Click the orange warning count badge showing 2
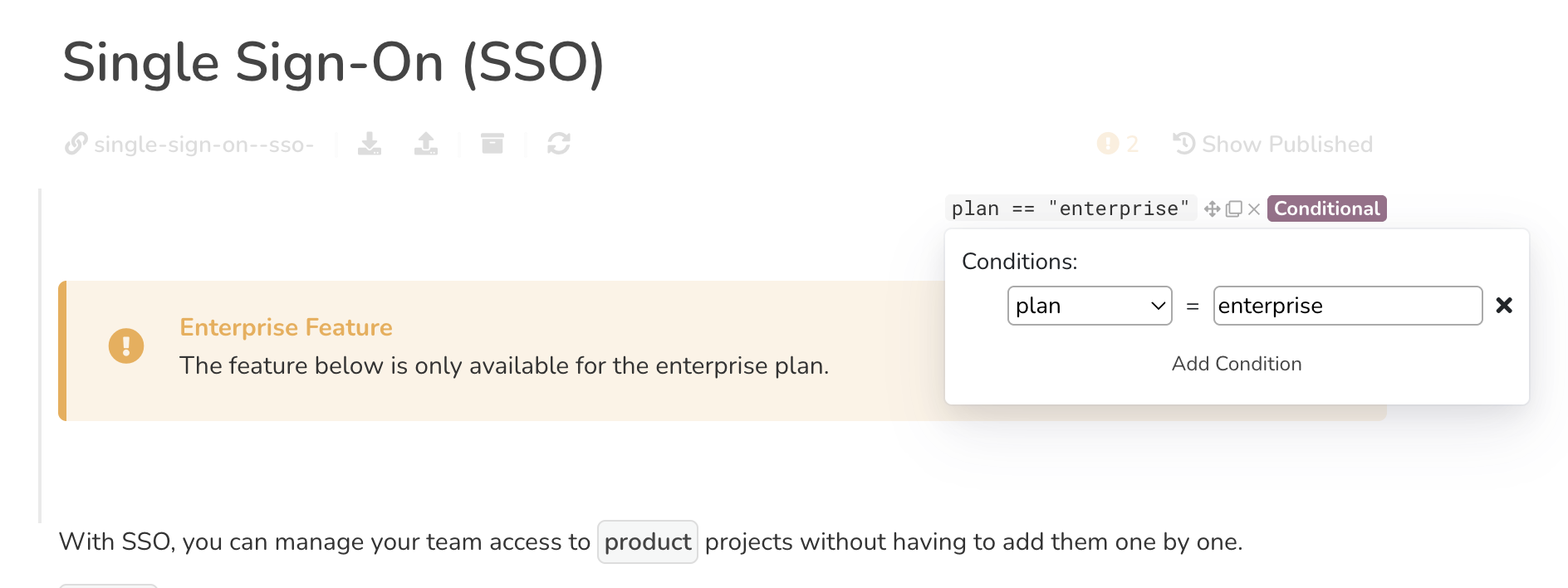Image resolution: width=1568 pixels, height=588 pixels. [x=1117, y=144]
